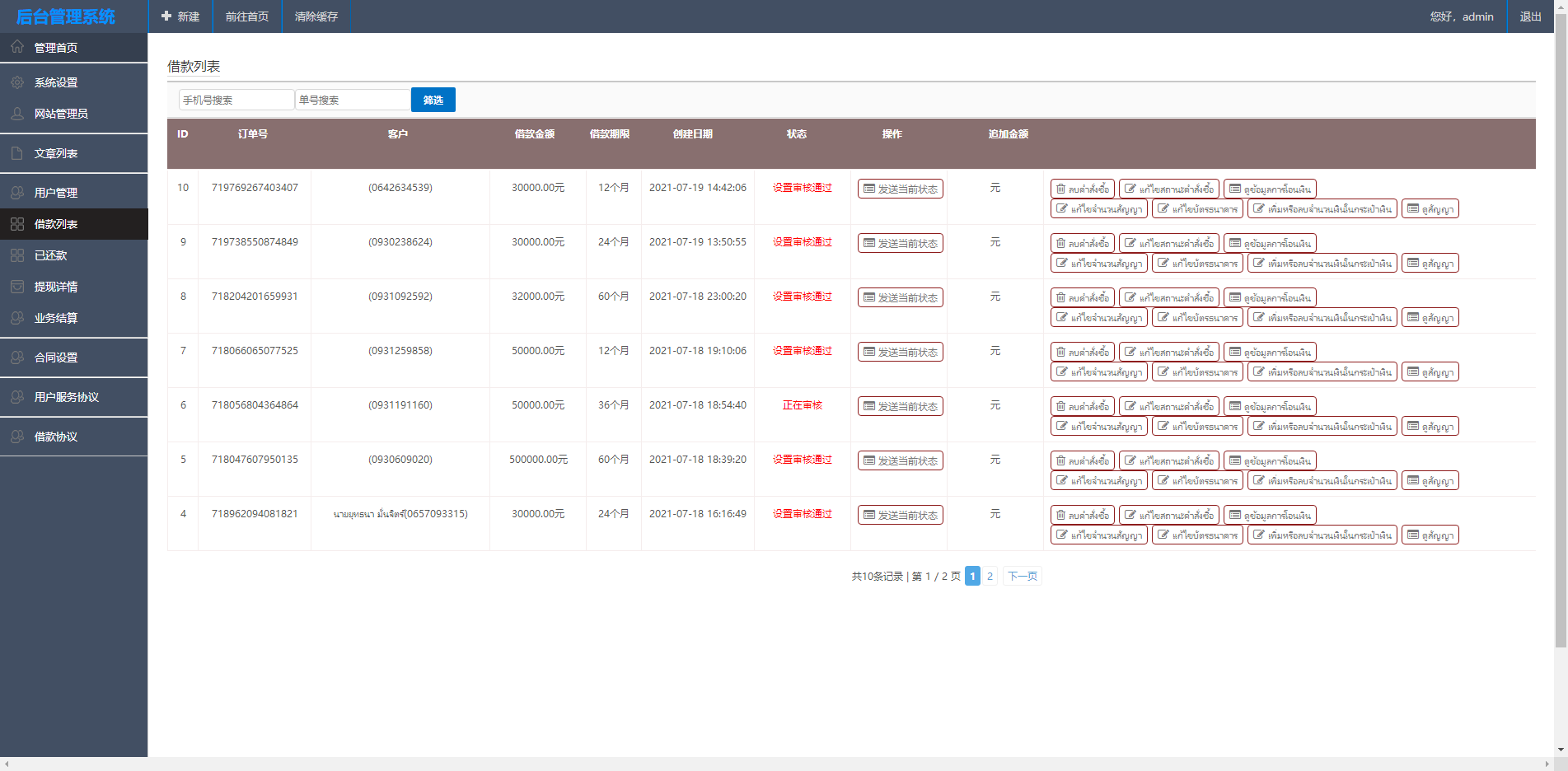Click 发送当前状态 for order ID 10
This screenshot has width=1568, height=771.
899,188
